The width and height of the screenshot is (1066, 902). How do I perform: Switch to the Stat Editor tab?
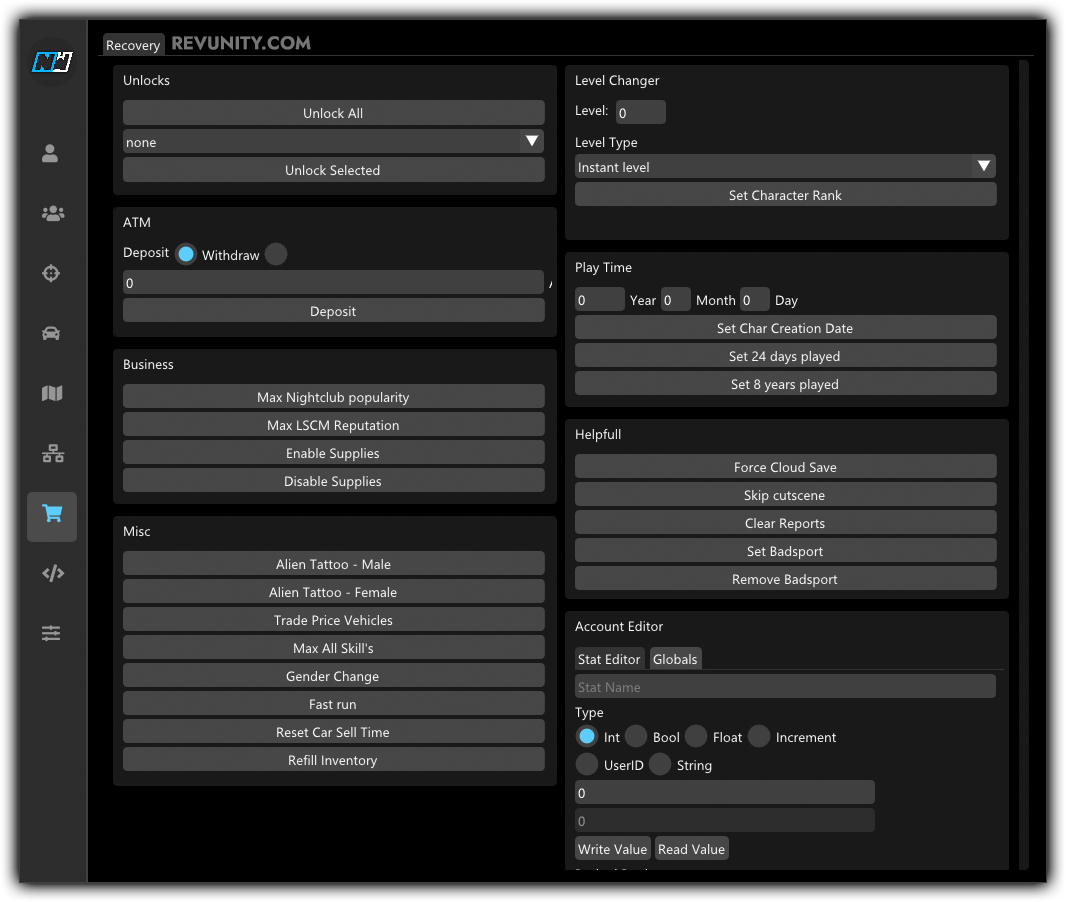click(609, 659)
